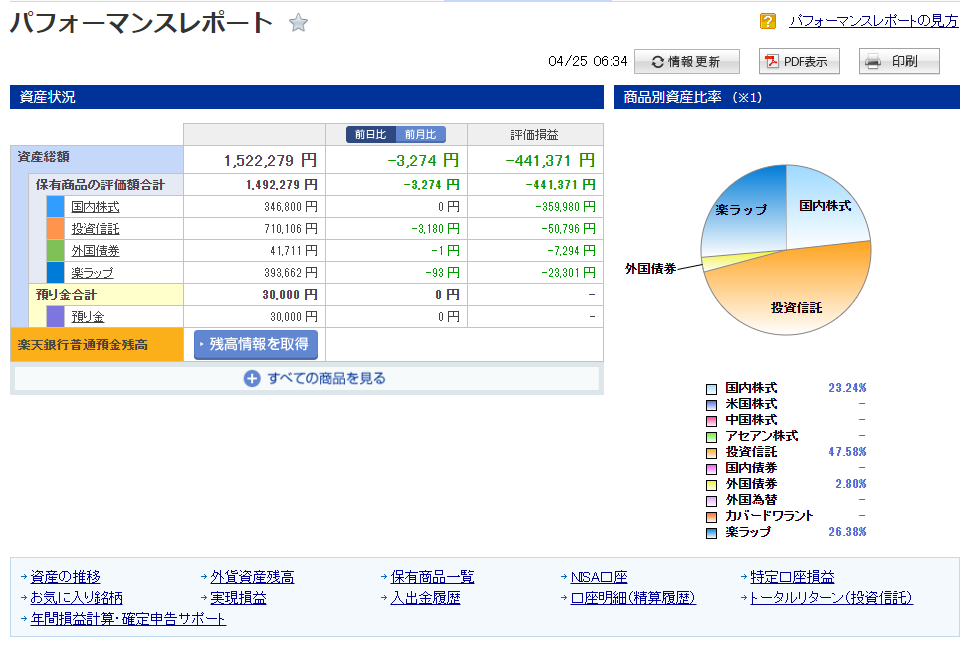
Task: Click the favorite star icon beside title
Action: coord(298,23)
